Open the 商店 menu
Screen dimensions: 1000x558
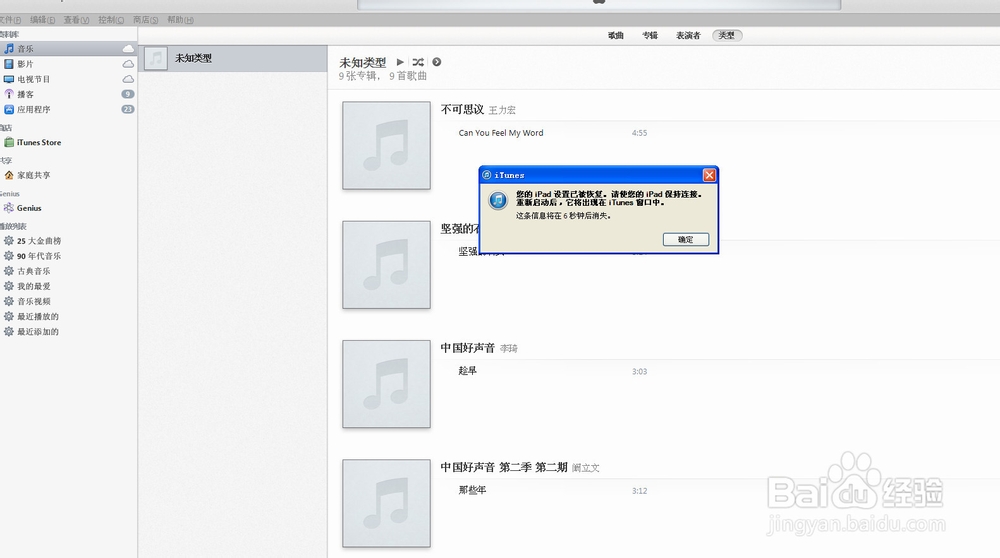coord(145,20)
